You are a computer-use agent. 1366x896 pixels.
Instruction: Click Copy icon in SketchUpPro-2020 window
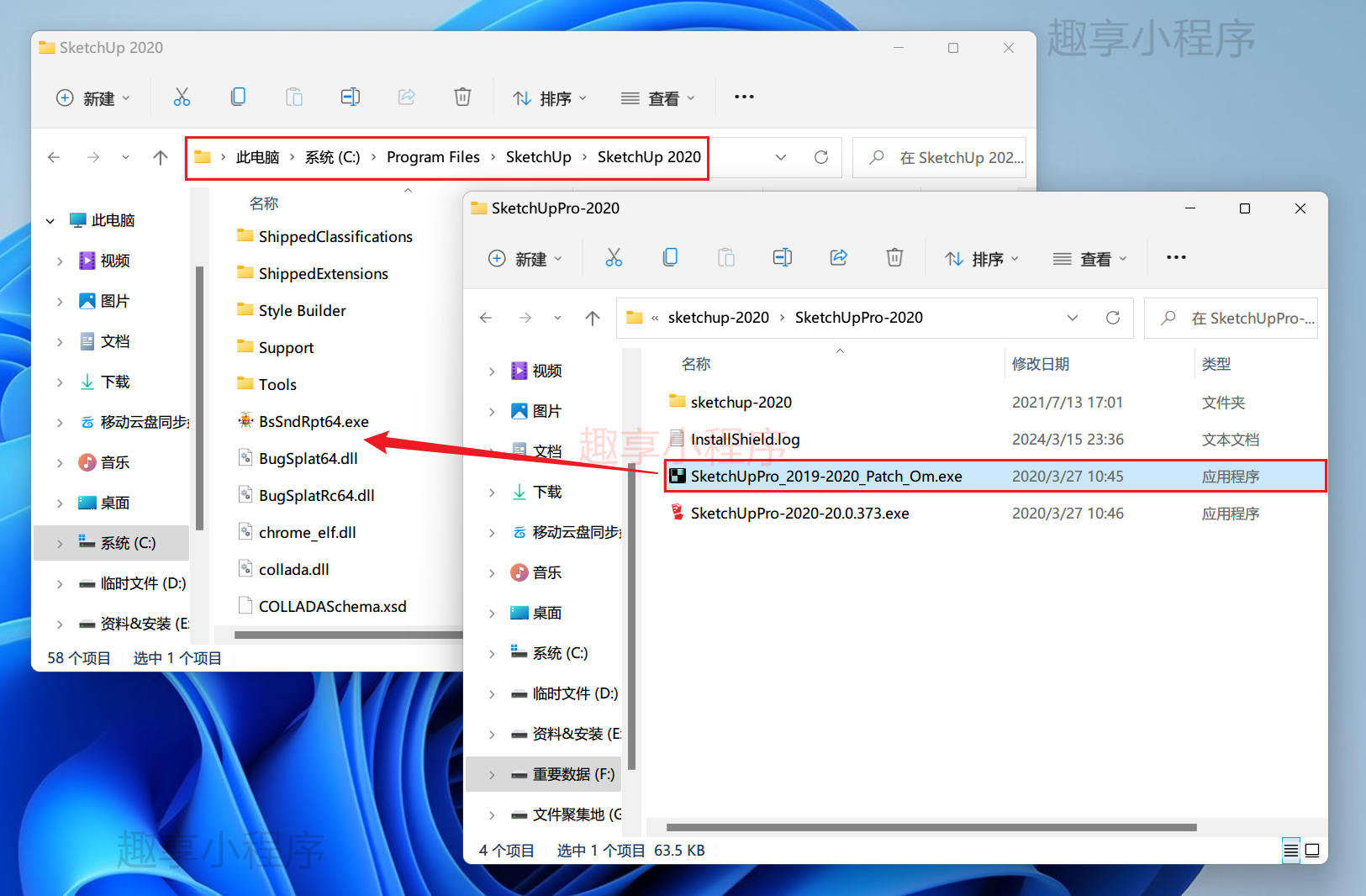(x=670, y=258)
